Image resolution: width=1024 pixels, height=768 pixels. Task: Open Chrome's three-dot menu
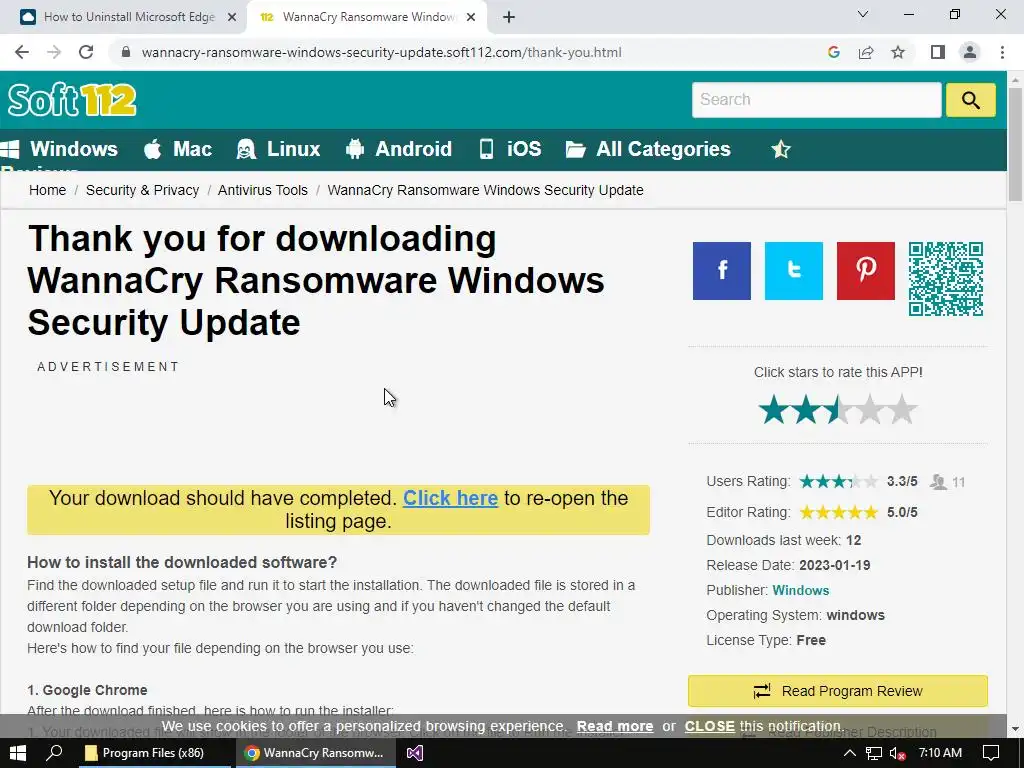point(1002,52)
